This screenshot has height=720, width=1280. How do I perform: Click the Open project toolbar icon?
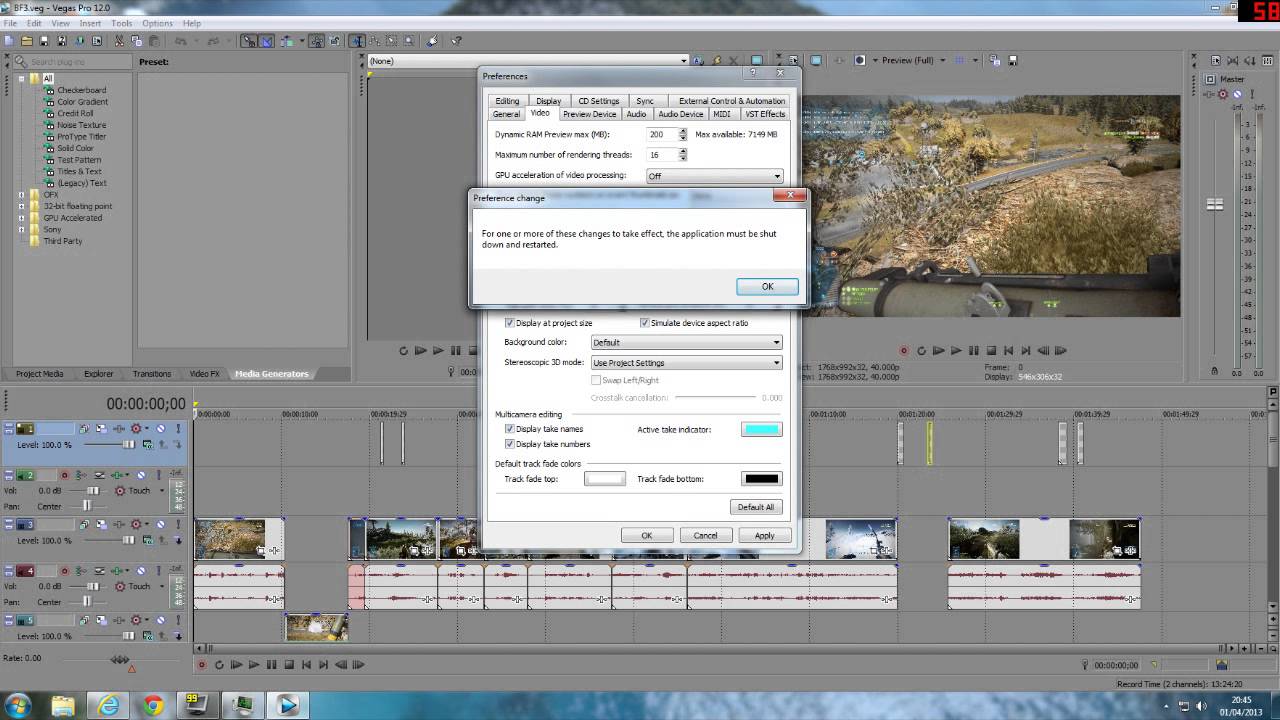27,41
